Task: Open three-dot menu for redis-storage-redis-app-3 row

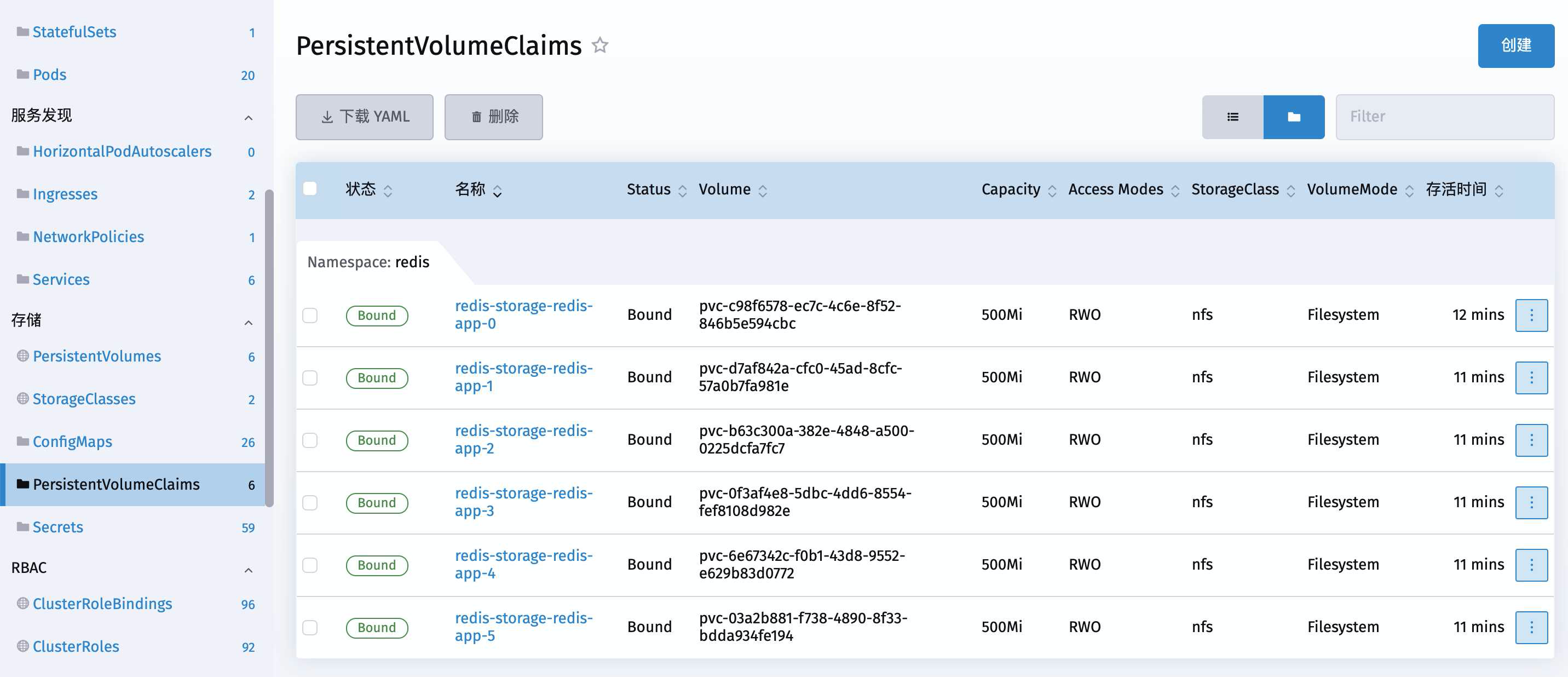Action: click(1531, 502)
